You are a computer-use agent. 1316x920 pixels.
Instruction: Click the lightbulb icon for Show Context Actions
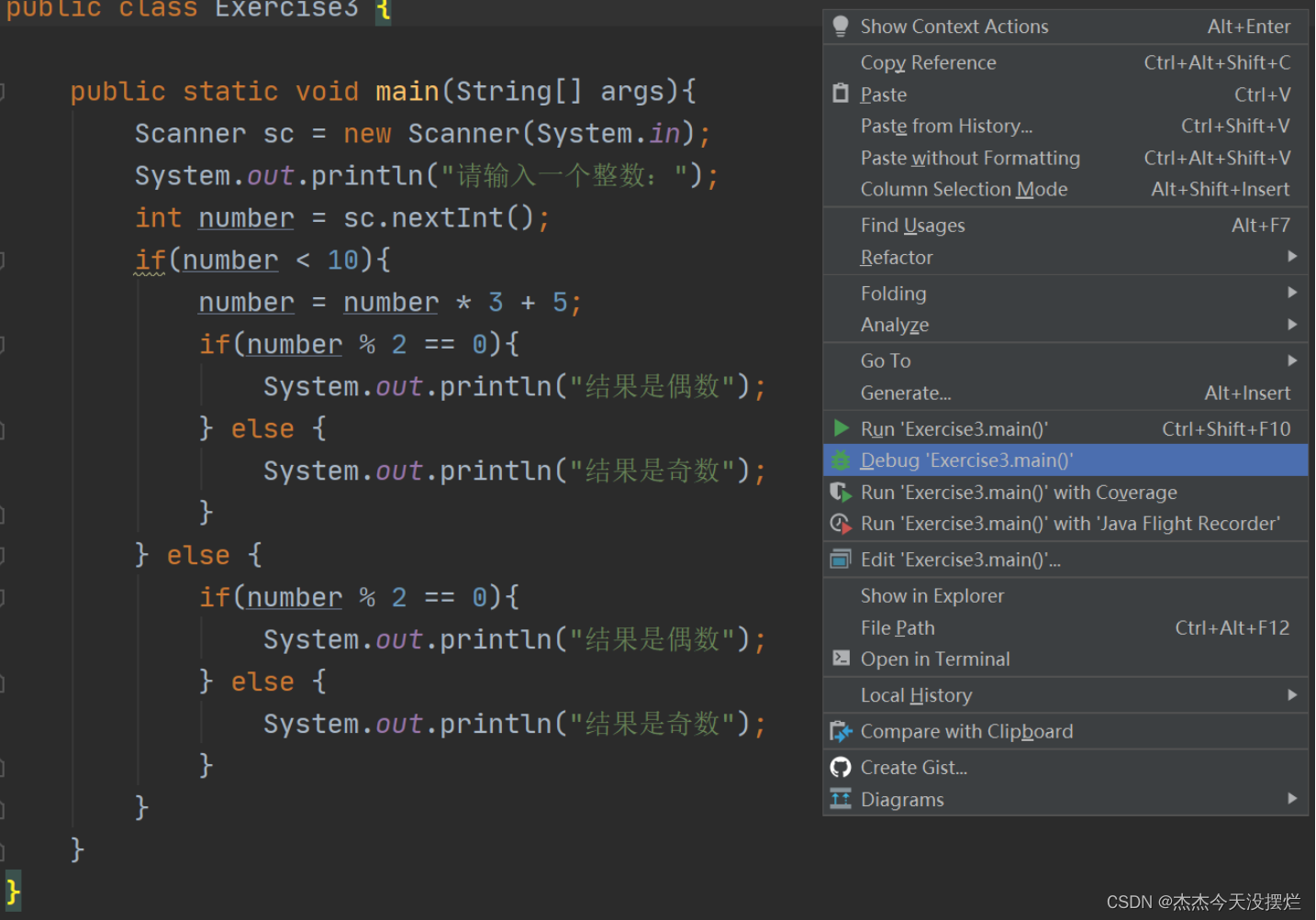click(x=840, y=27)
